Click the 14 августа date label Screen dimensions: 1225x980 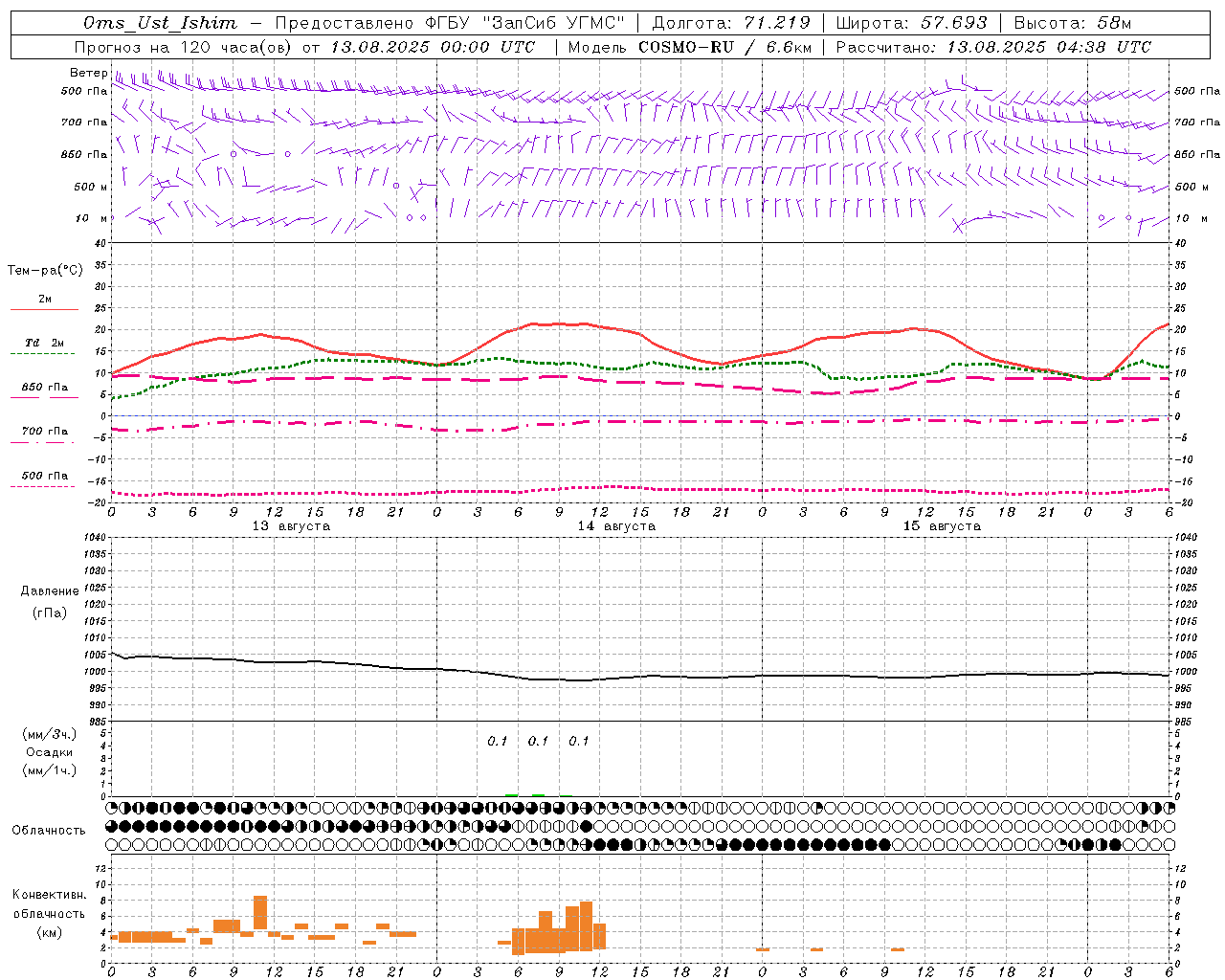pos(616,526)
